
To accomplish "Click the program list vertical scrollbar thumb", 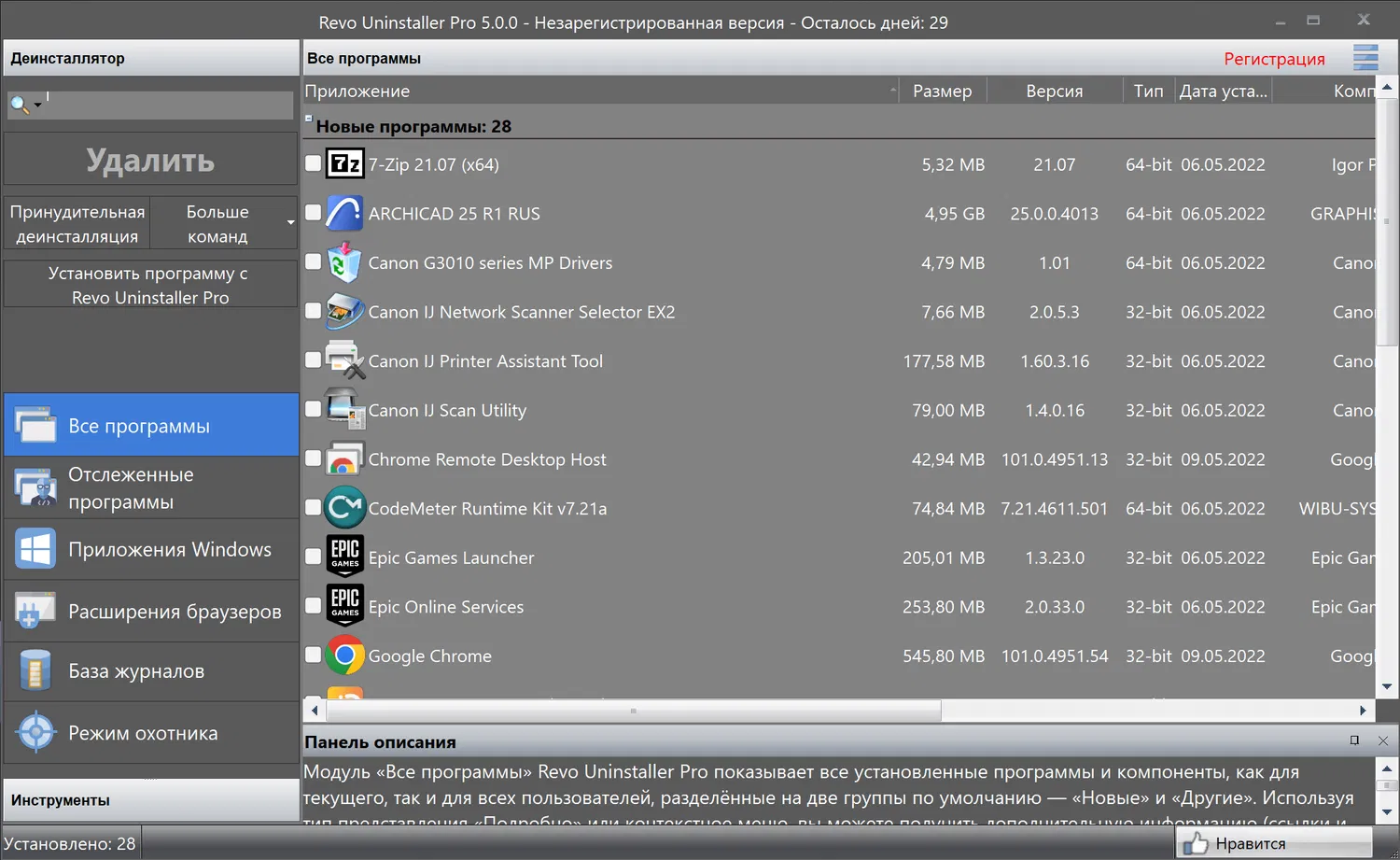I will (x=1387, y=220).
